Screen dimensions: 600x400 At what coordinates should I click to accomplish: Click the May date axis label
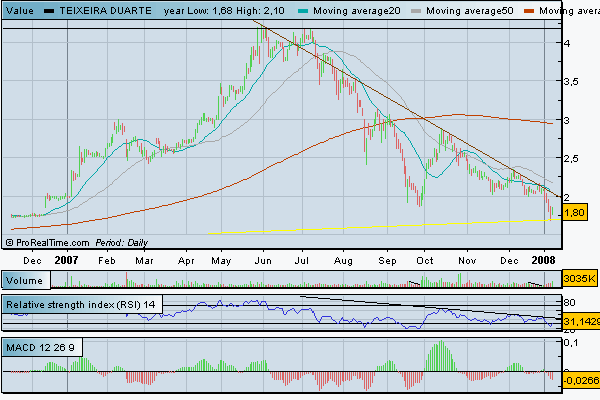pyautogui.click(x=221, y=261)
